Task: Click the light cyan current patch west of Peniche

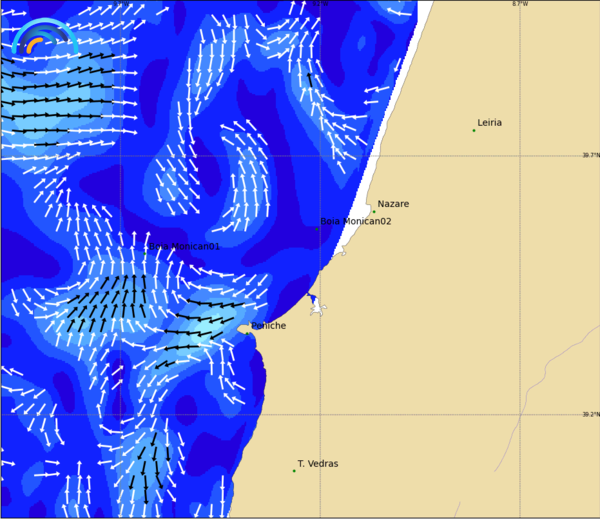Action: (222, 330)
